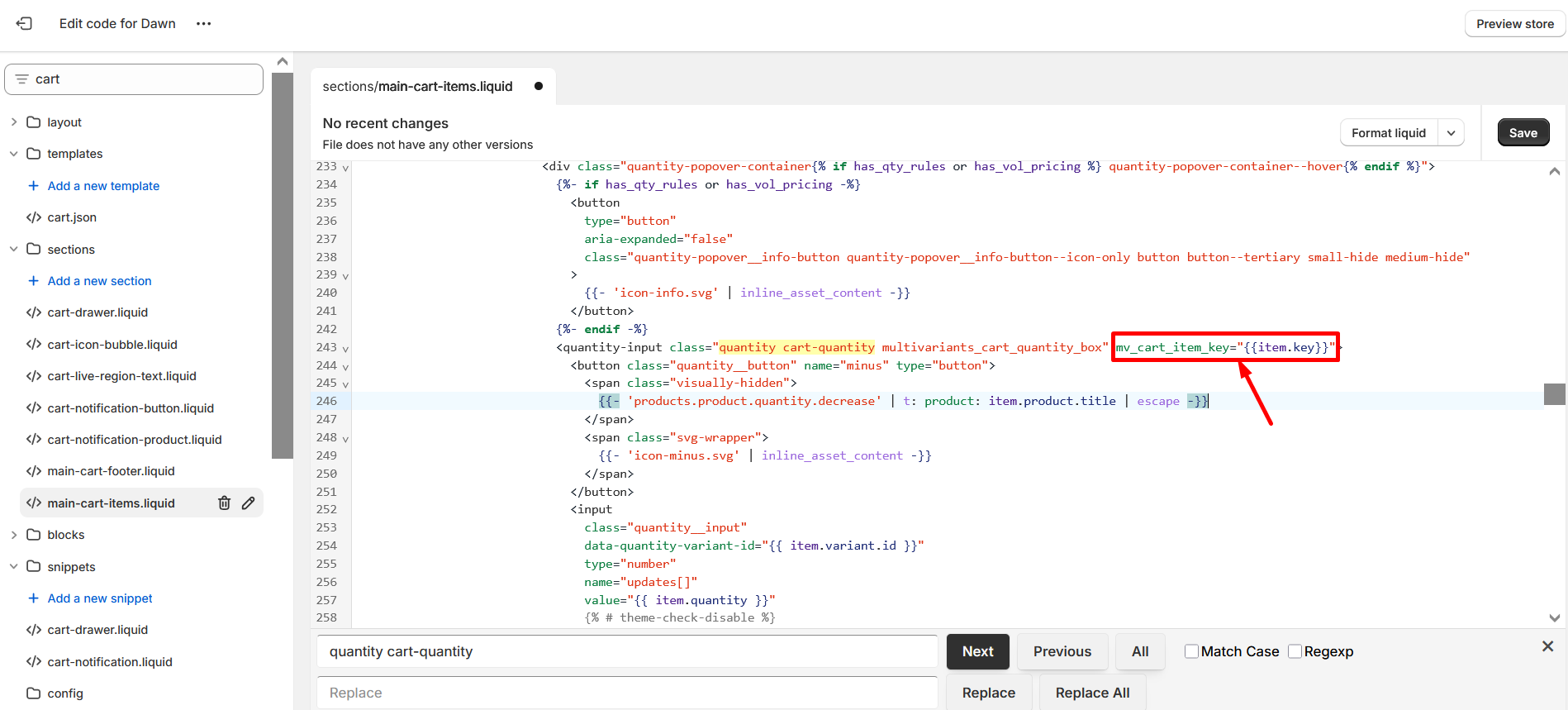Fold code at line 248

(345, 439)
